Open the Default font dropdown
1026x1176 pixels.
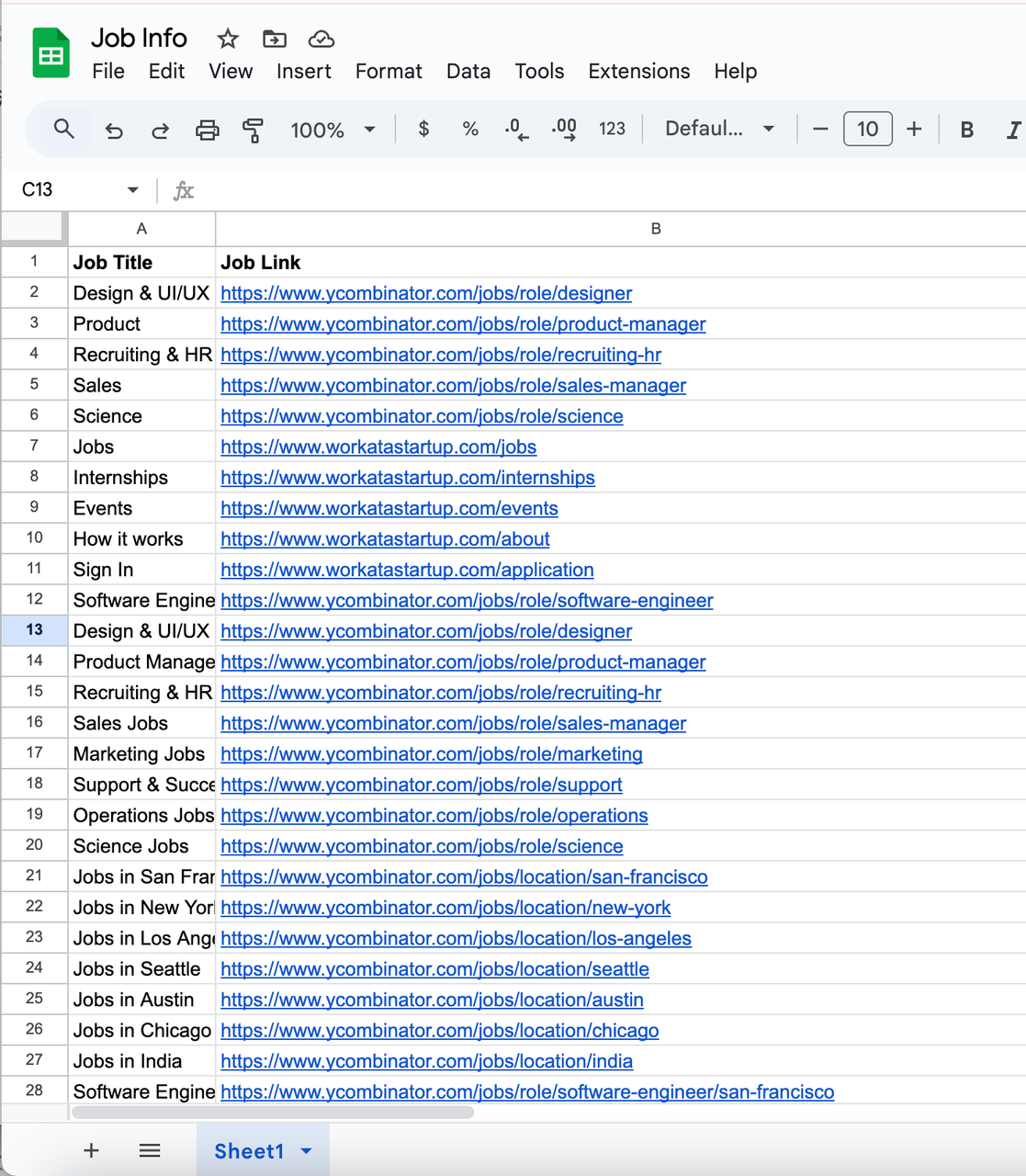point(719,129)
